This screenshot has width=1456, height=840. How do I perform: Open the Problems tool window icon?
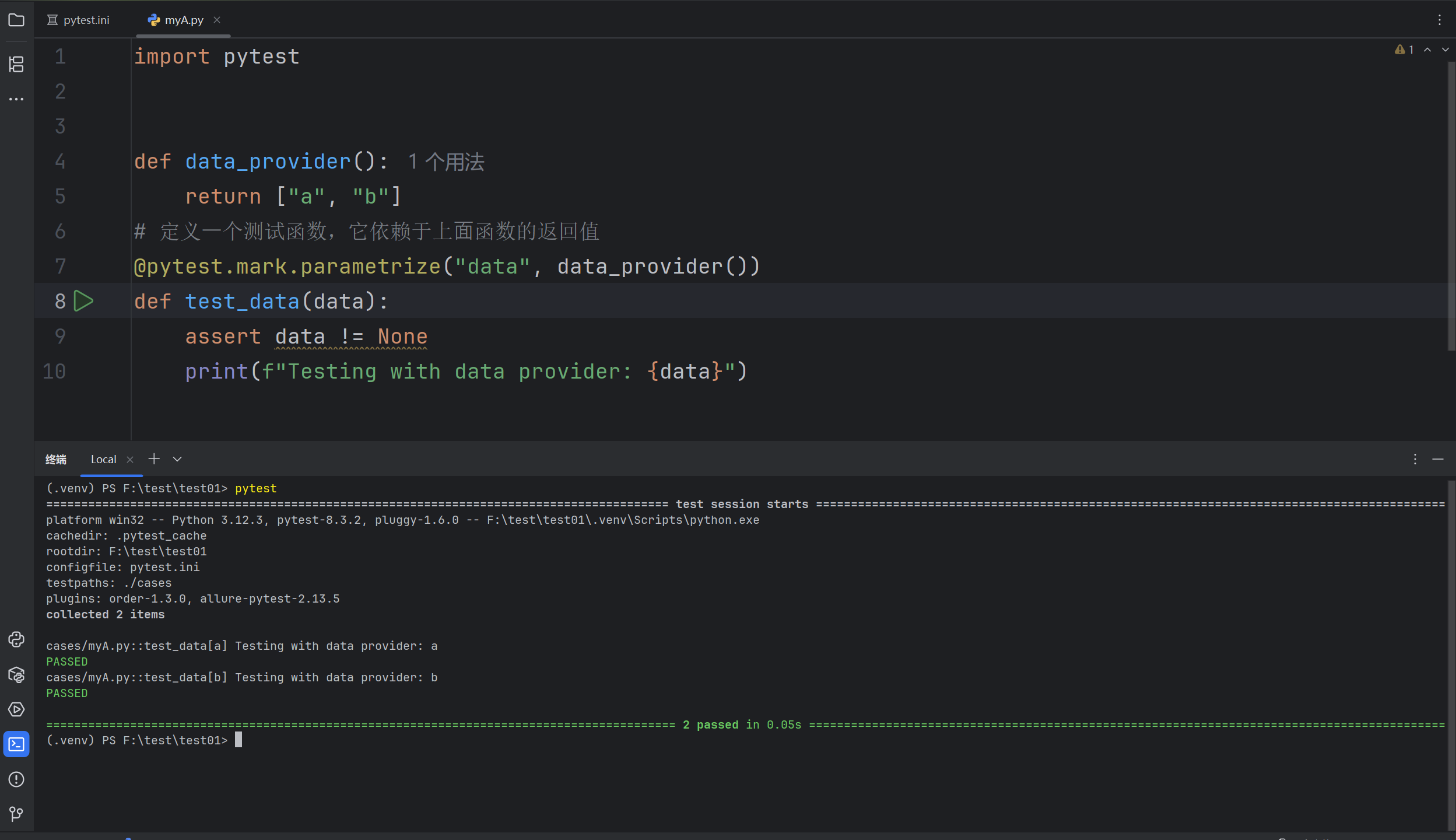16,779
